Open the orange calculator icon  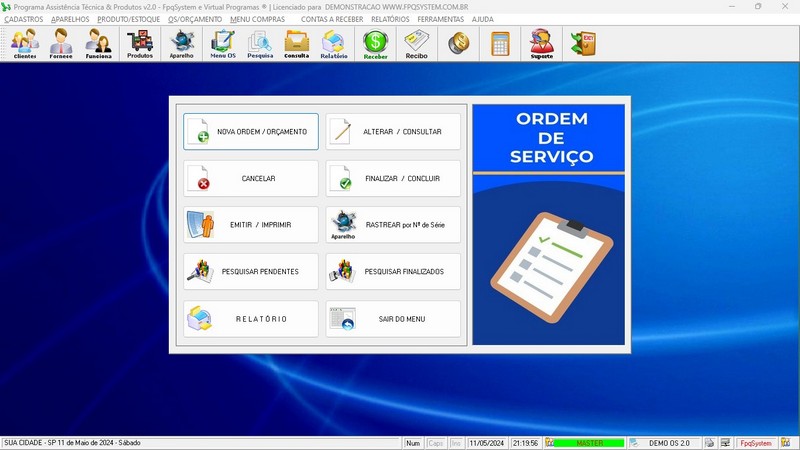[500, 43]
